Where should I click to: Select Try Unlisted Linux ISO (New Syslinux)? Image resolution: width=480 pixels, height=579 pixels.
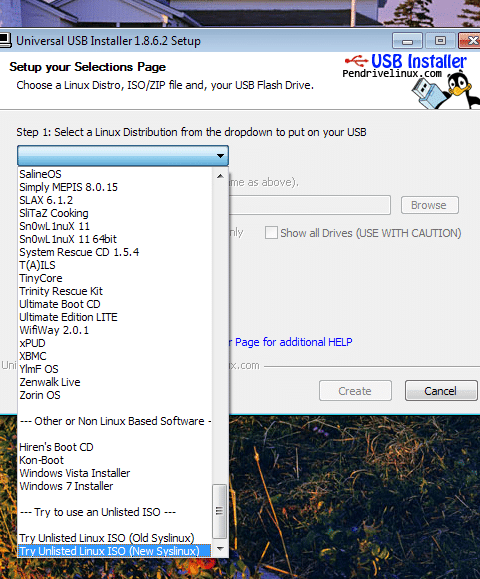[x=114, y=551]
